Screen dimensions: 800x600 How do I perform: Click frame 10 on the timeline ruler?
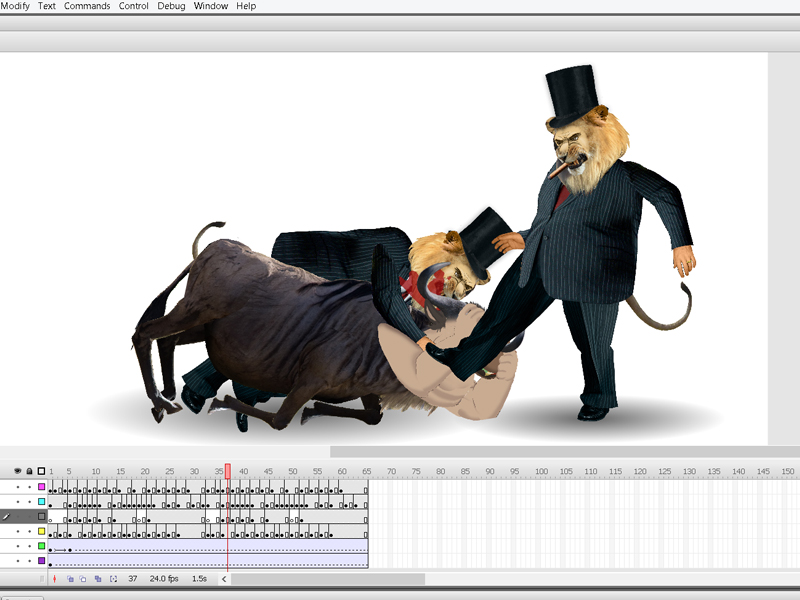[96, 471]
